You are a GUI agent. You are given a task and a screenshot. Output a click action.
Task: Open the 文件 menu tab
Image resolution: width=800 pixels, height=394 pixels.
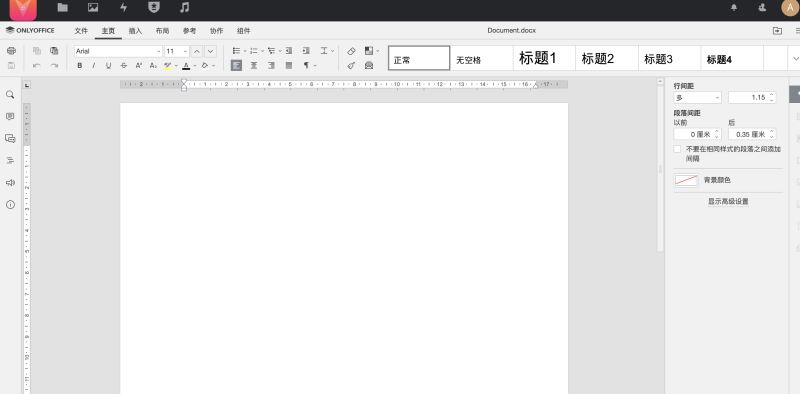click(81, 31)
